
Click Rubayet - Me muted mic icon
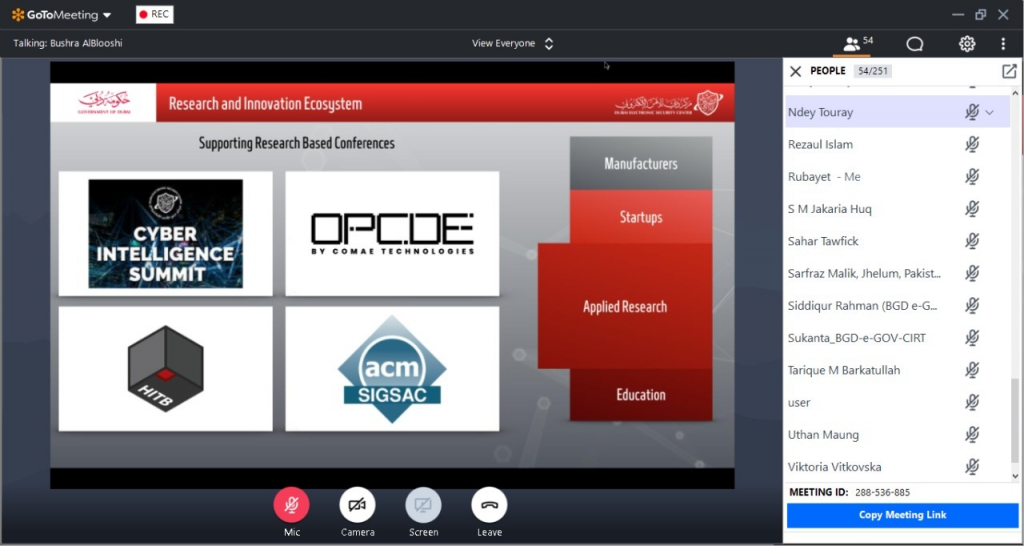tap(972, 176)
